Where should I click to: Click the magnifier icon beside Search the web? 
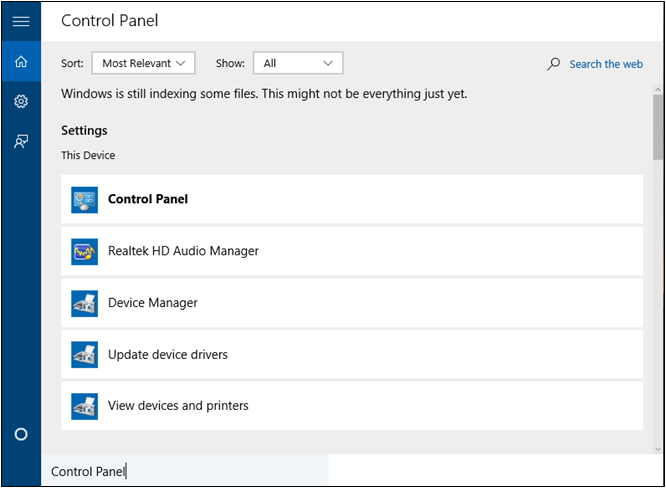[x=554, y=64]
